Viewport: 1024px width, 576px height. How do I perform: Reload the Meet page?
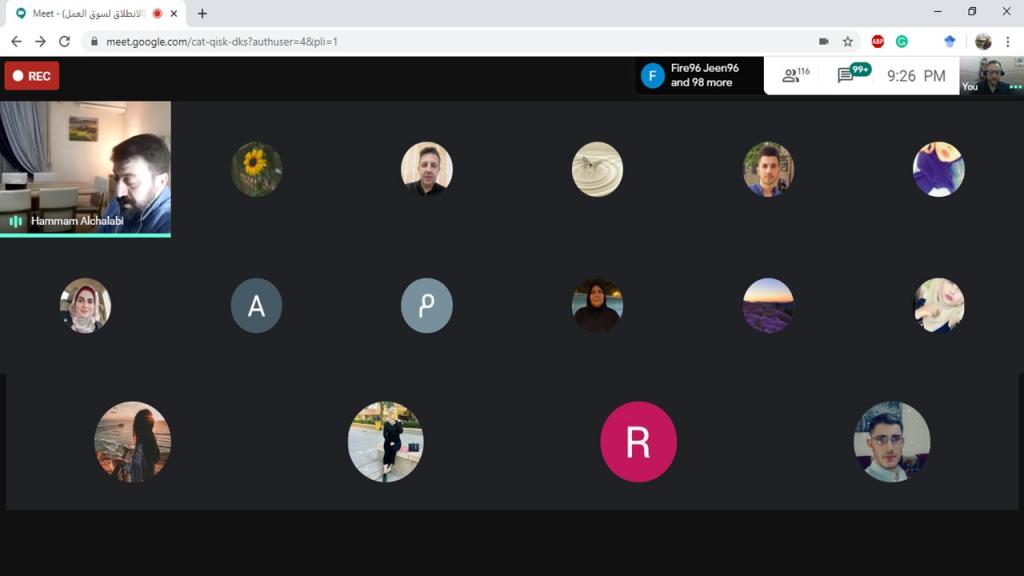65,41
